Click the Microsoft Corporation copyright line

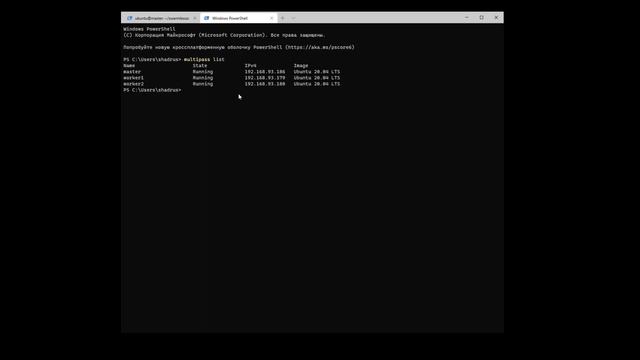click(x=224, y=35)
